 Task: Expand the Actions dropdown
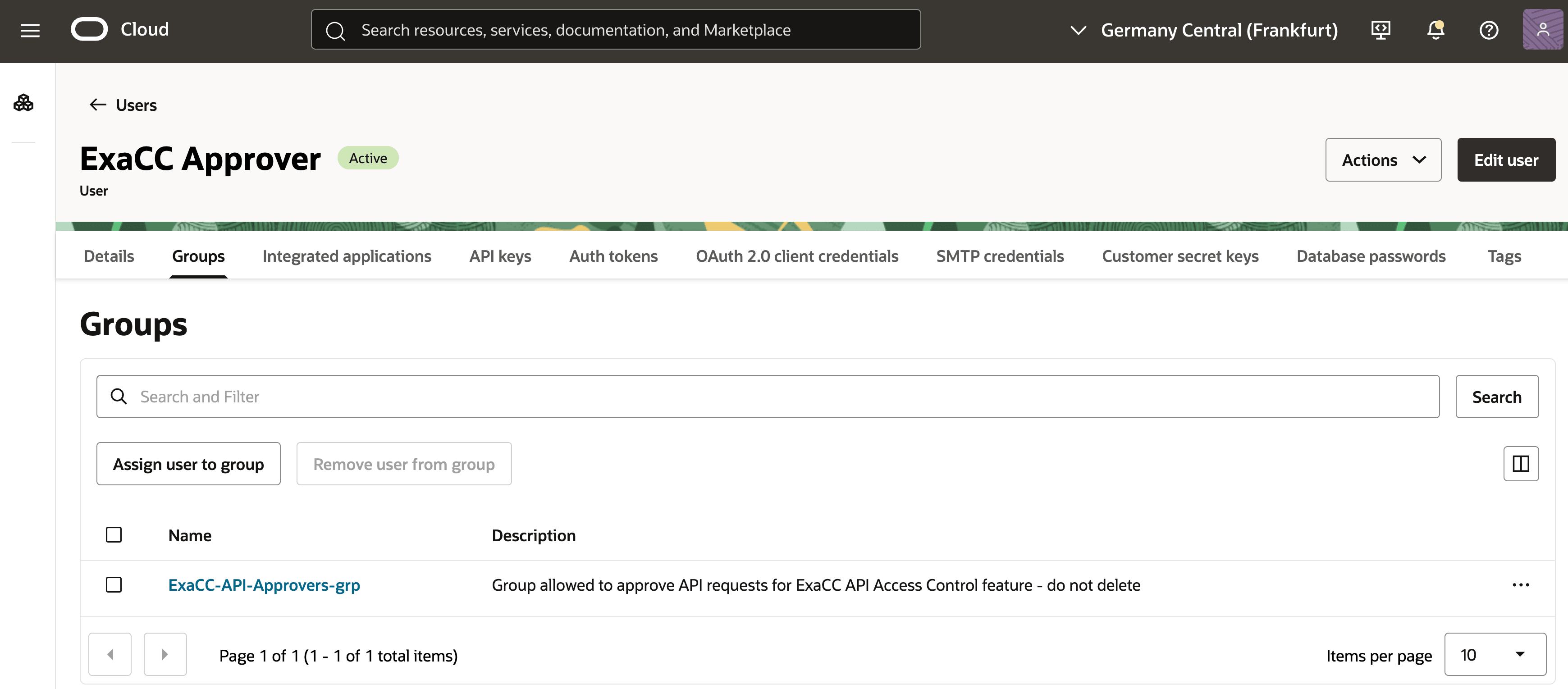click(1382, 160)
